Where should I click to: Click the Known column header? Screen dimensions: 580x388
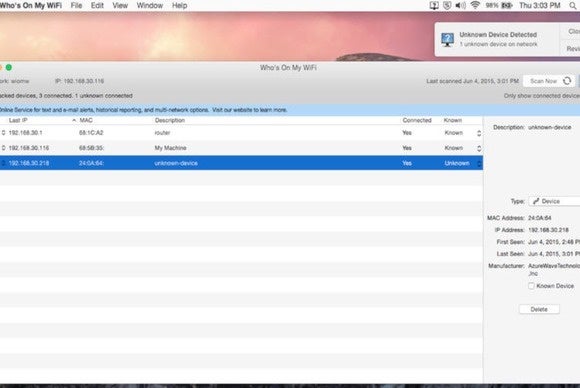[x=453, y=121]
